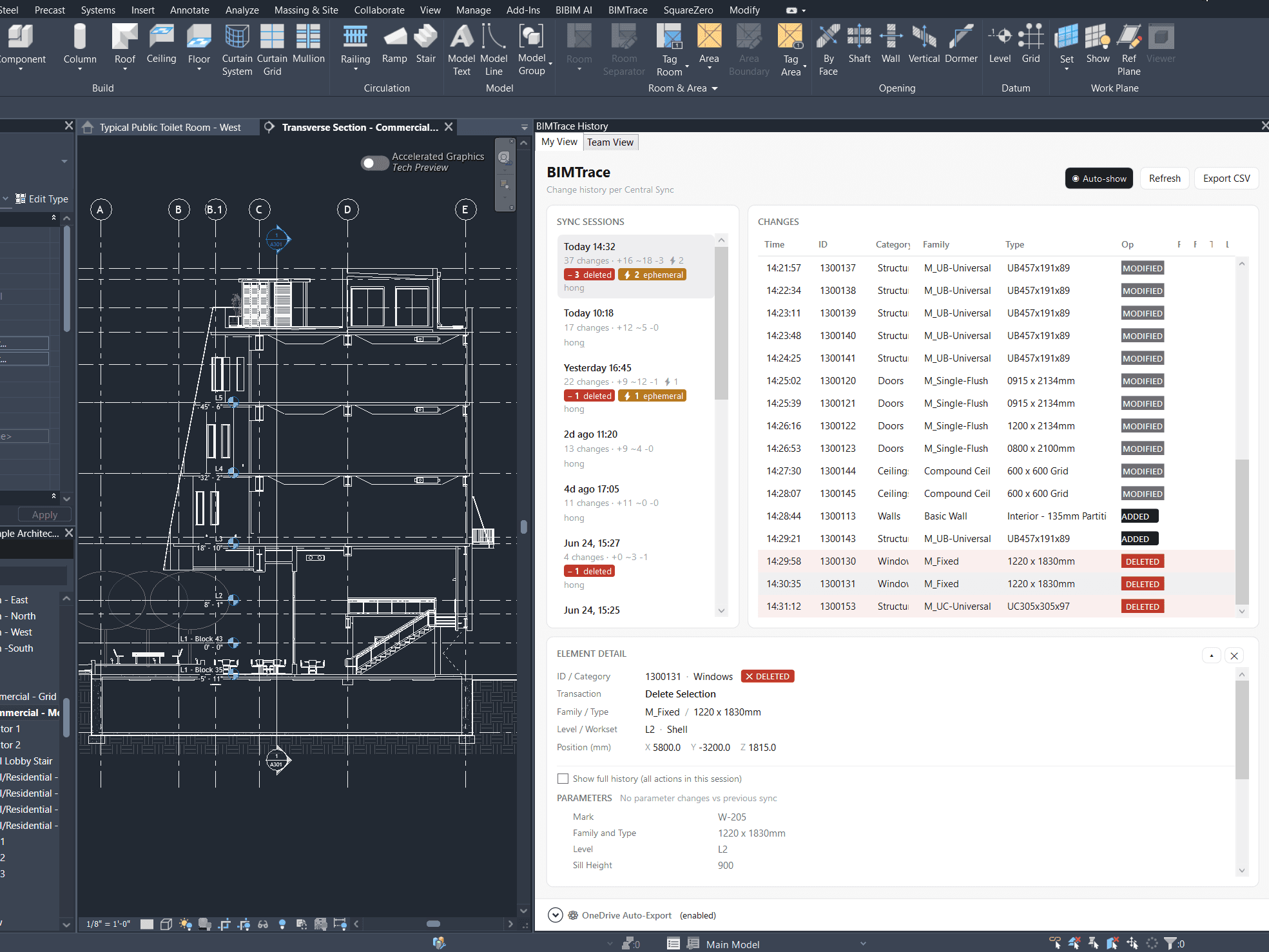Open the Railing tool dropdown arrow
The height and width of the screenshot is (952, 1269).
(355, 69)
